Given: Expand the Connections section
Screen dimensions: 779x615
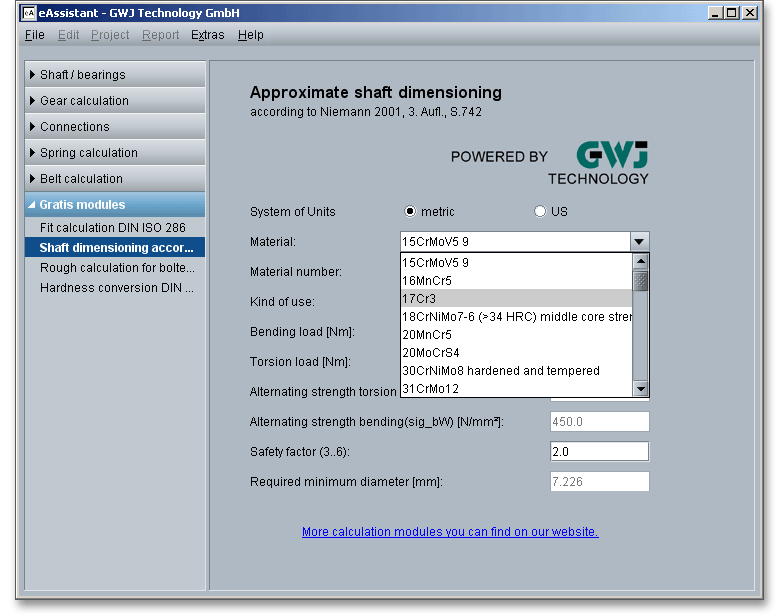Looking at the screenshot, I should coord(115,127).
